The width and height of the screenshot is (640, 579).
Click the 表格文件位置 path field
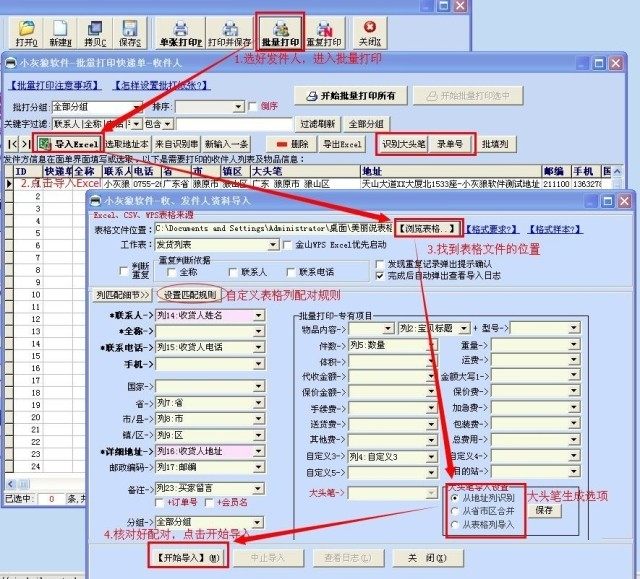(x=273, y=228)
